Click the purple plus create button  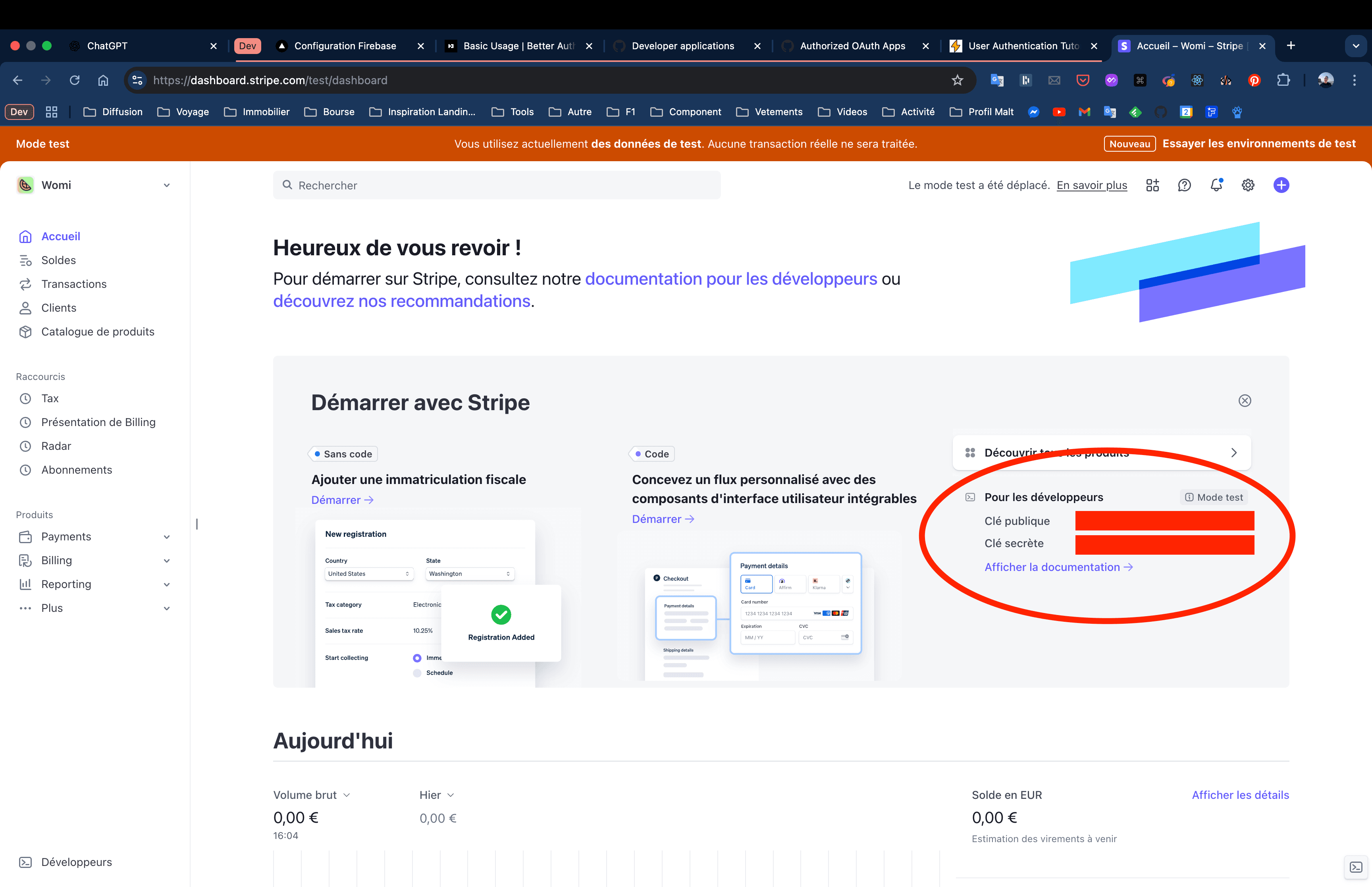coord(1281,185)
